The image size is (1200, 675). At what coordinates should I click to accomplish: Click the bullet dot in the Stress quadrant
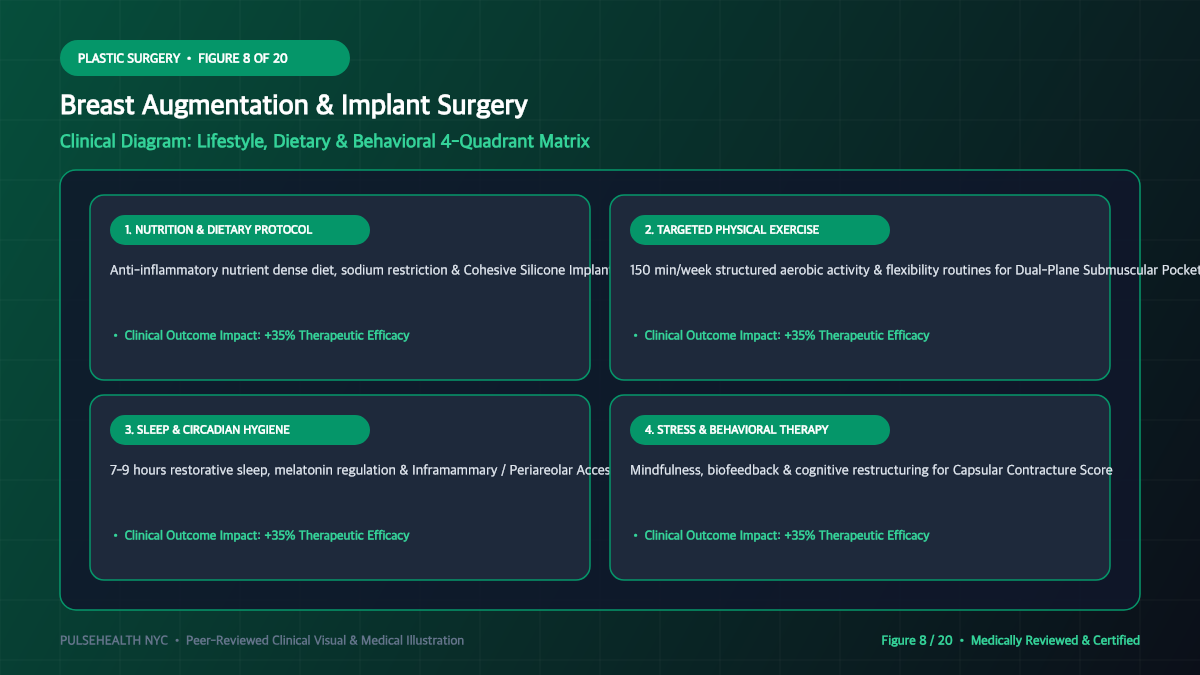(x=635, y=536)
